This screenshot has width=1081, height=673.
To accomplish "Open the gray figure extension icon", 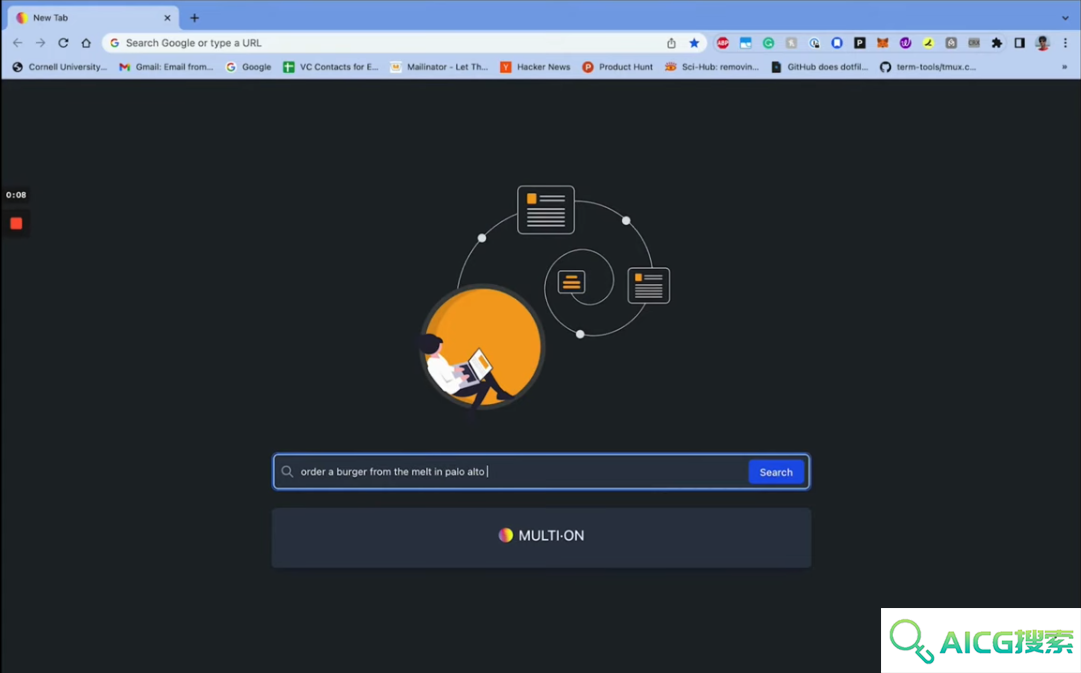I will pyautogui.click(x=791, y=43).
